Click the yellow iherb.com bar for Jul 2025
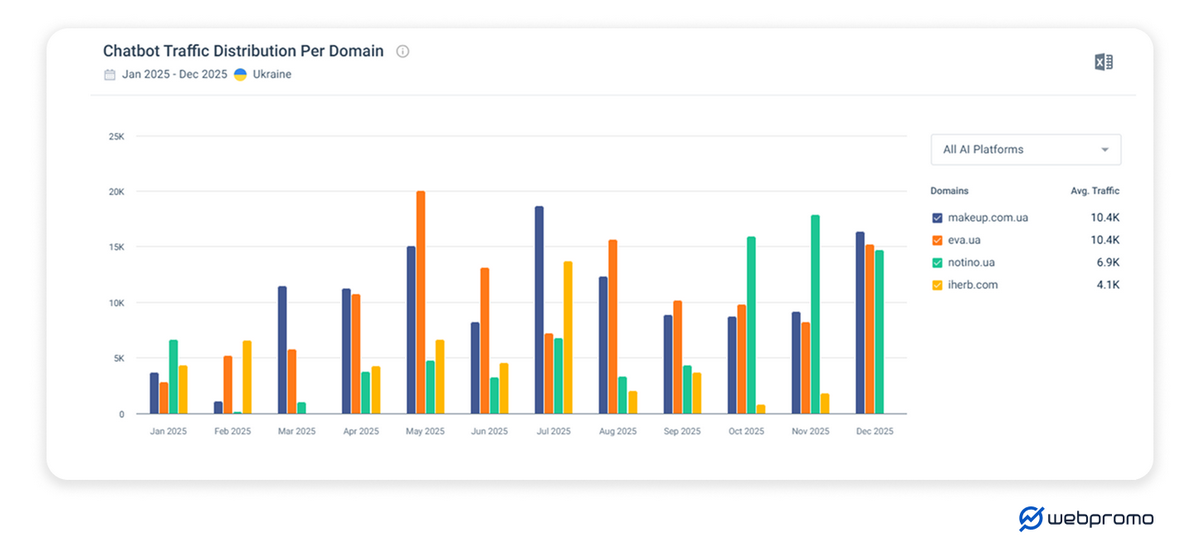The height and width of the screenshot is (553, 1200). 568,337
